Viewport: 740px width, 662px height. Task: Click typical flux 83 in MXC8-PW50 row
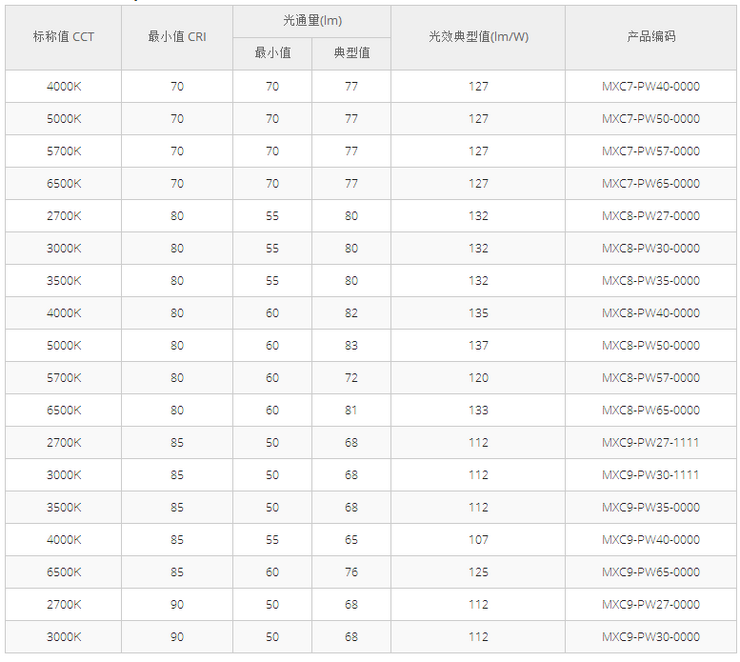tap(351, 345)
